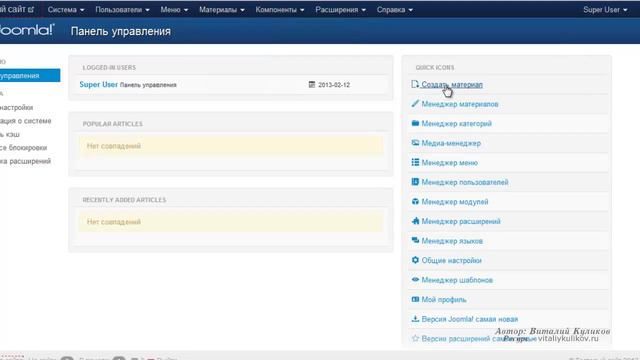
Task: Click the Super User link in Logged-in Users
Action: pyautogui.click(x=98, y=84)
